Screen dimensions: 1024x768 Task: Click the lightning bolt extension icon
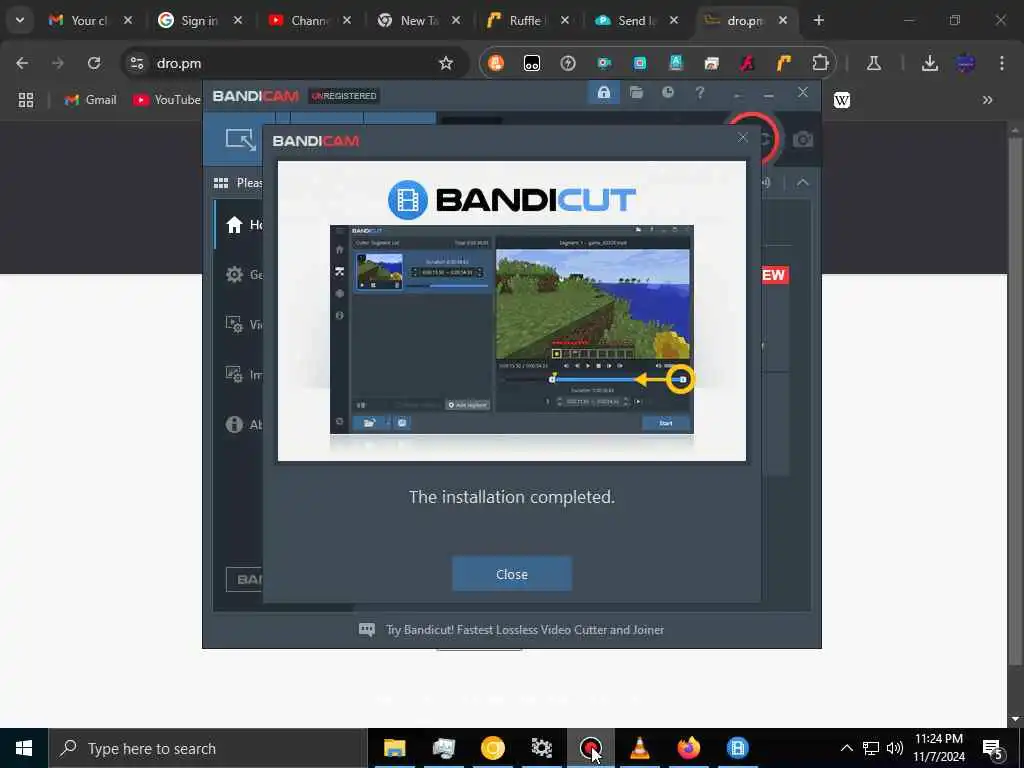pyautogui.click(x=568, y=63)
